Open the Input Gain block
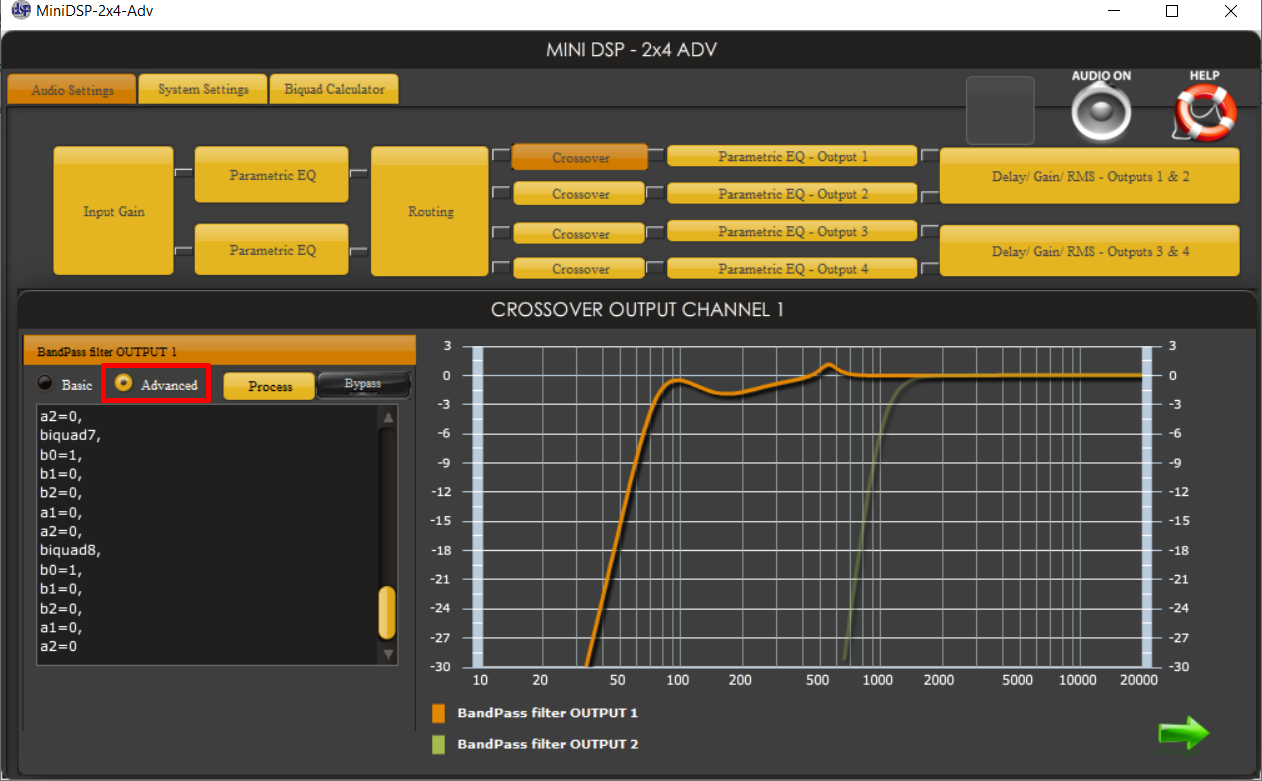Screen dimensions: 1262x781 pyautogui.click(x=113, y=211)
